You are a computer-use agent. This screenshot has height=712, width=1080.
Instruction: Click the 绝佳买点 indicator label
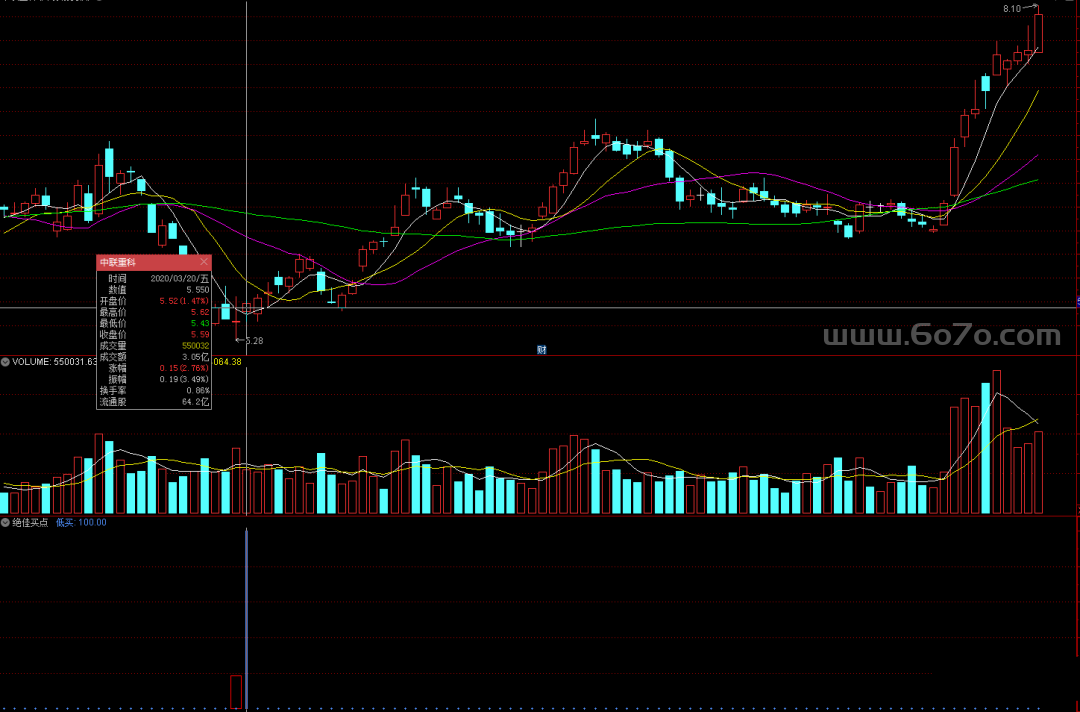tap(29, 522)
